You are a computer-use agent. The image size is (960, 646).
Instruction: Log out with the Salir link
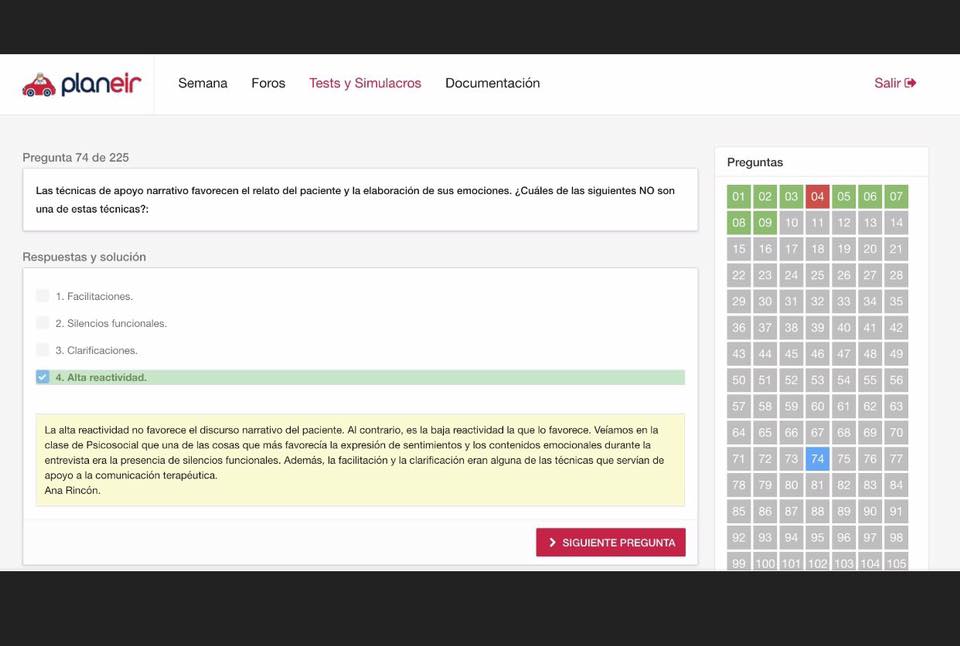point(895,83)
